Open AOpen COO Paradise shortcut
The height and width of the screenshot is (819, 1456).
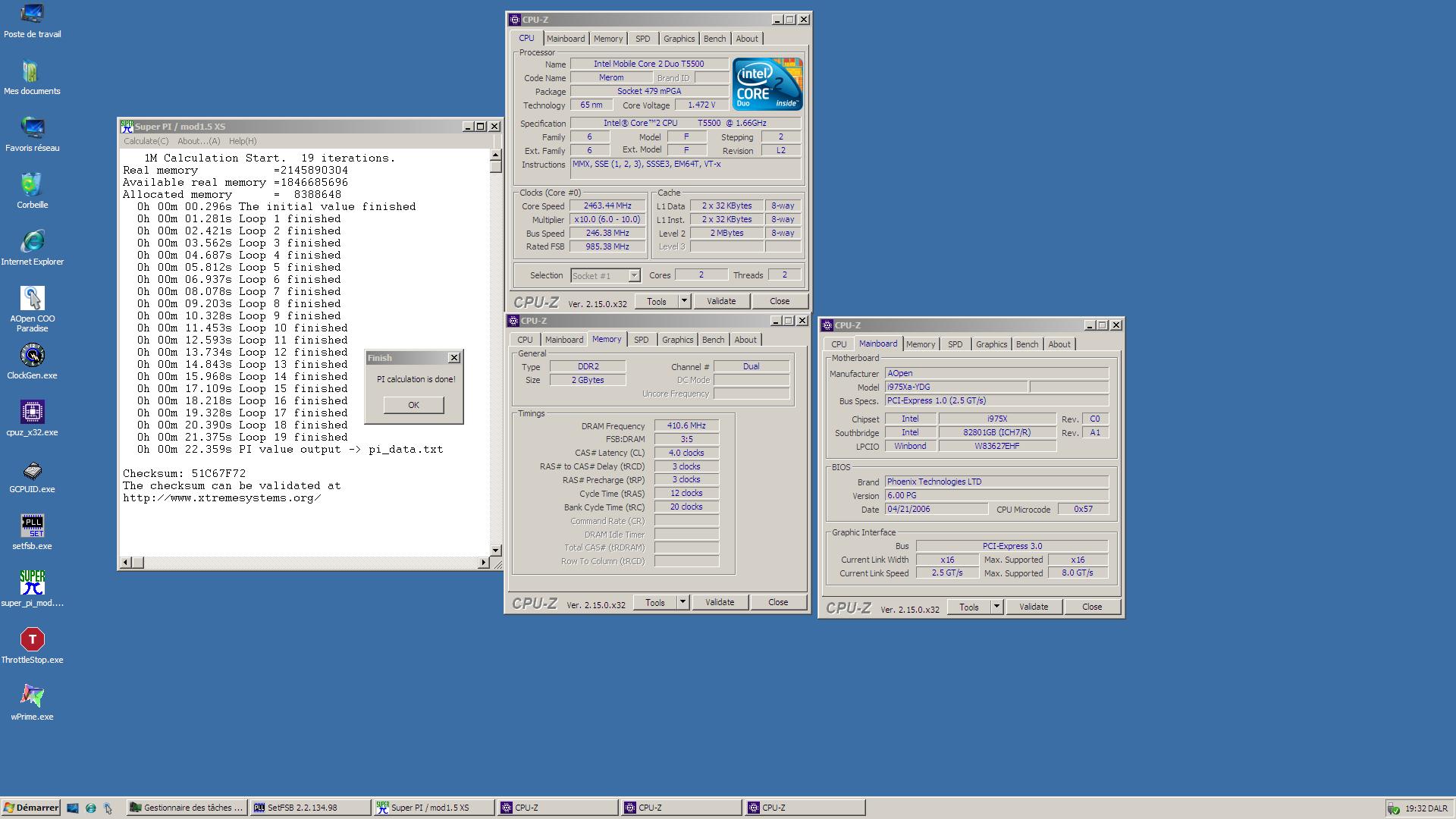[x=32, y=309]
